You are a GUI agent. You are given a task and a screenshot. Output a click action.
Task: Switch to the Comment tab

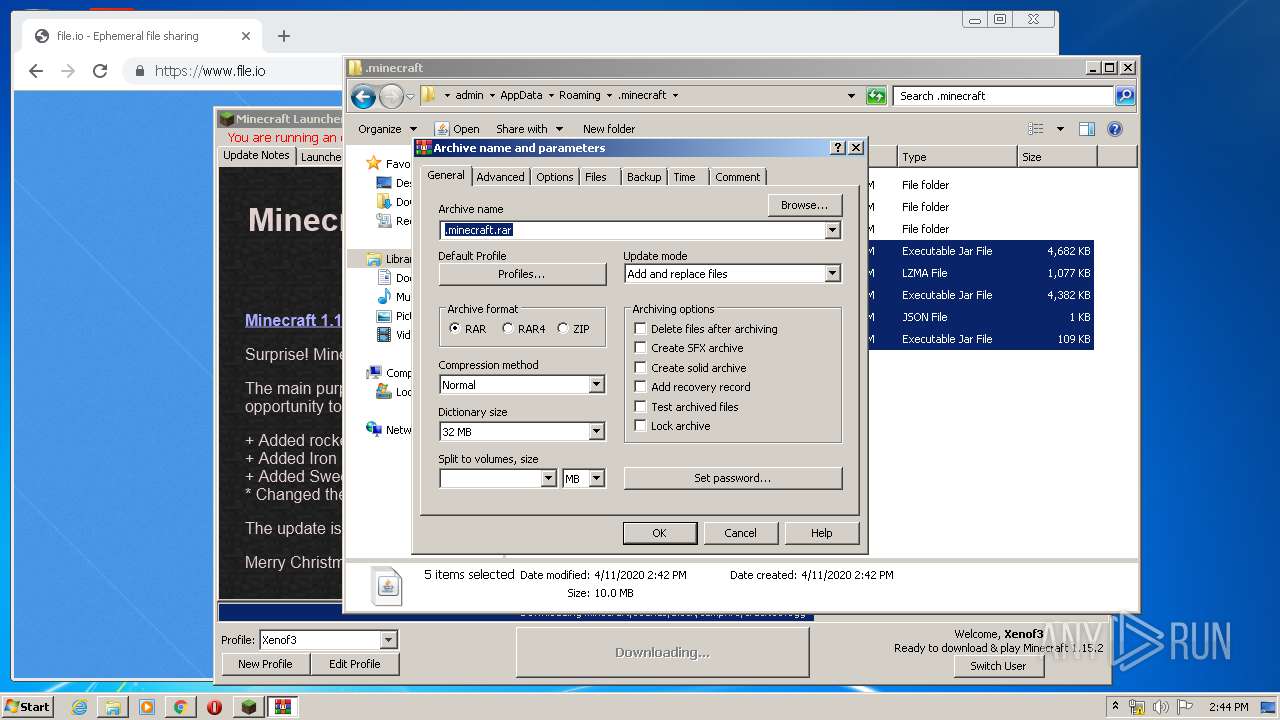click(738, 177)
